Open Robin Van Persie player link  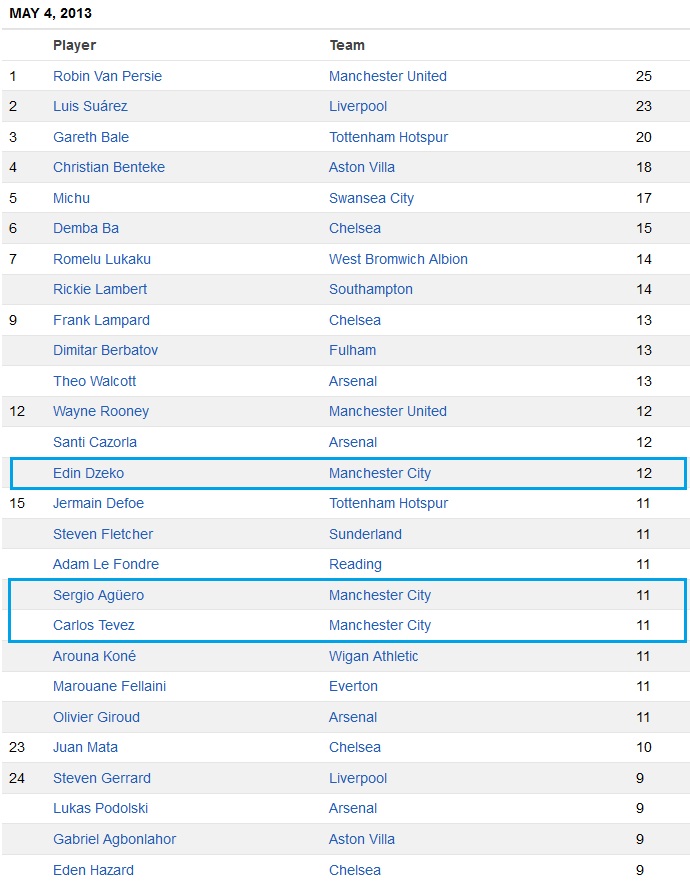pyautogui.click(x=107, y=76)
